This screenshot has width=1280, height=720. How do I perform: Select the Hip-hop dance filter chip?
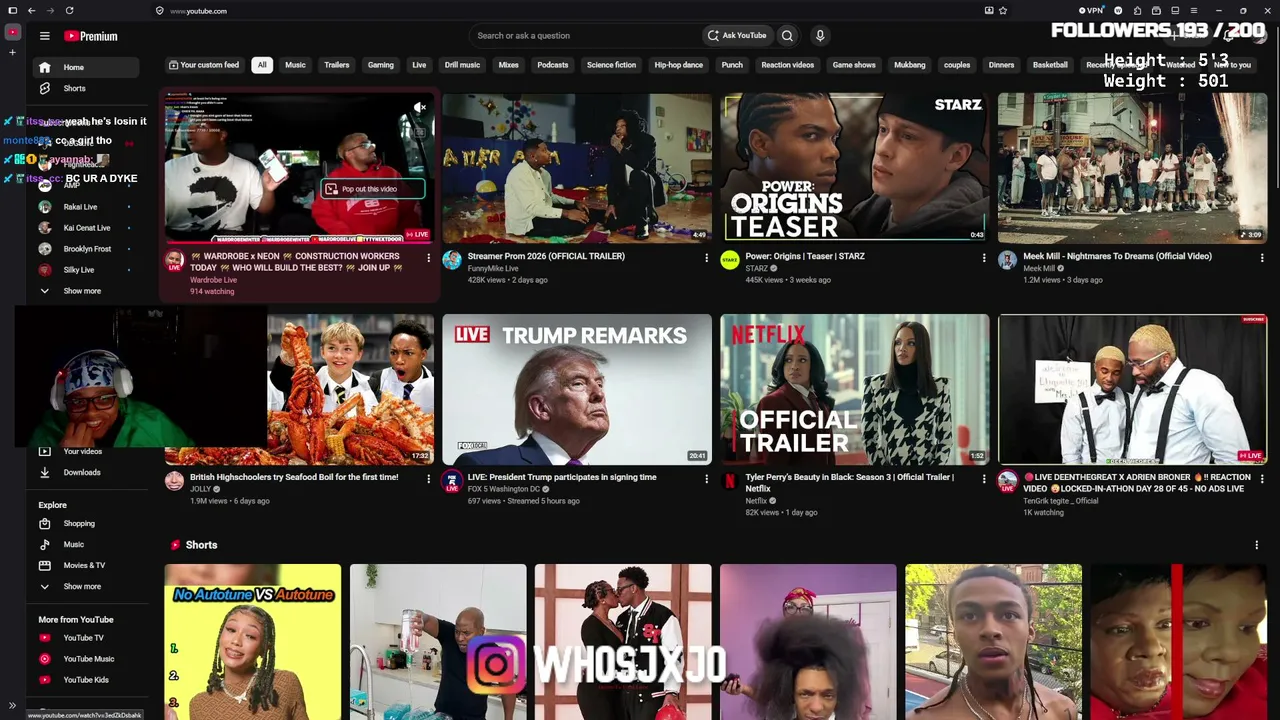pyautogui.click(x=679, y=65)
